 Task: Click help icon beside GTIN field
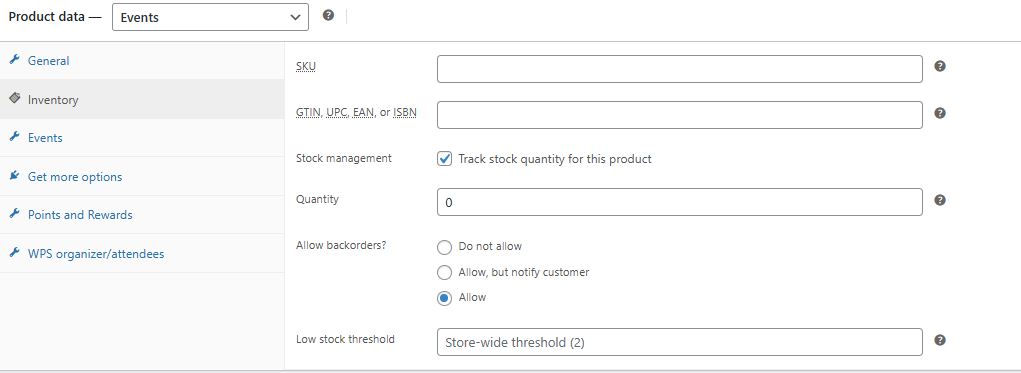tap(940, 113)
